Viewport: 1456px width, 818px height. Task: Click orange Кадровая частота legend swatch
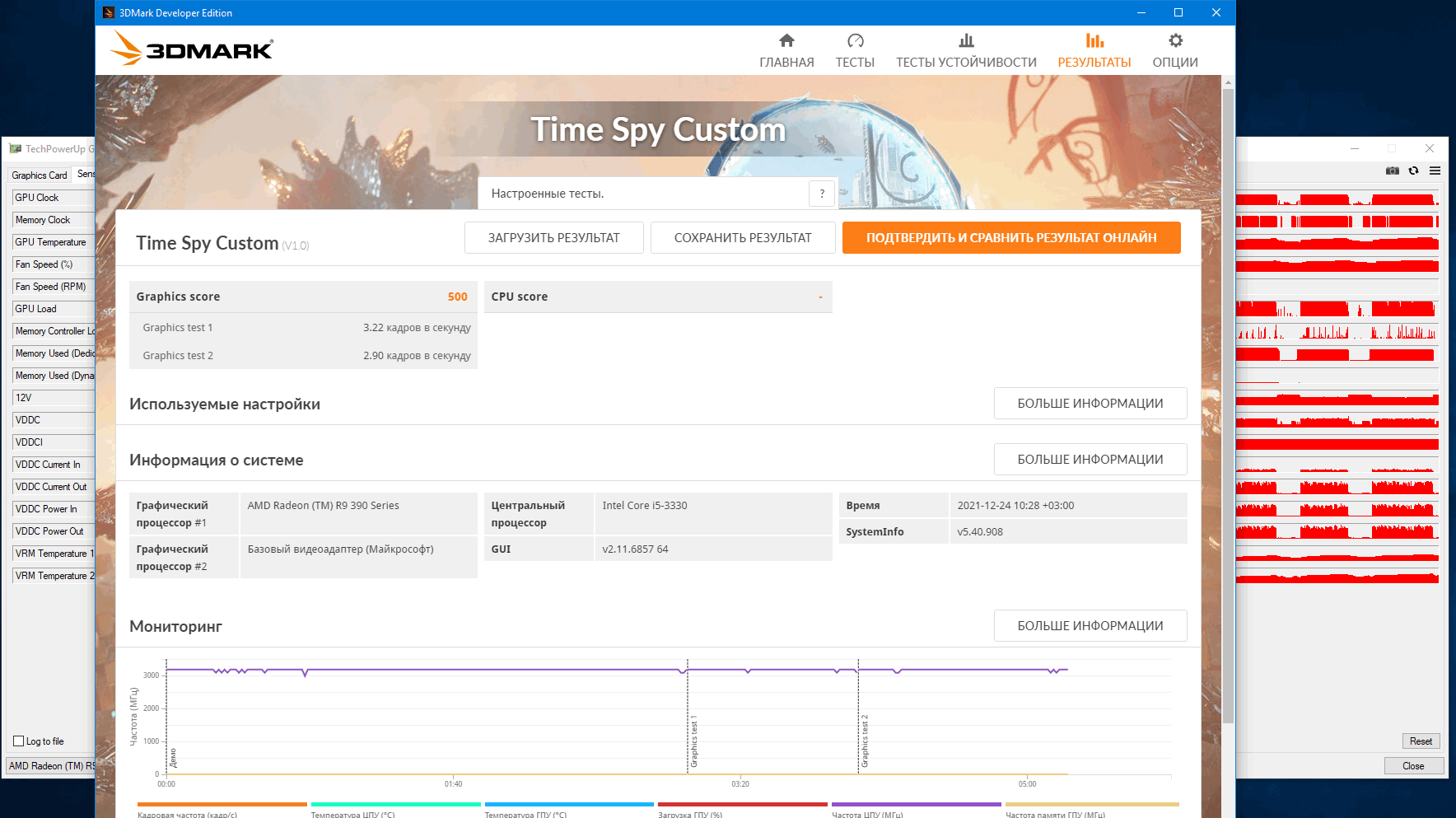(x=222, y=805)
